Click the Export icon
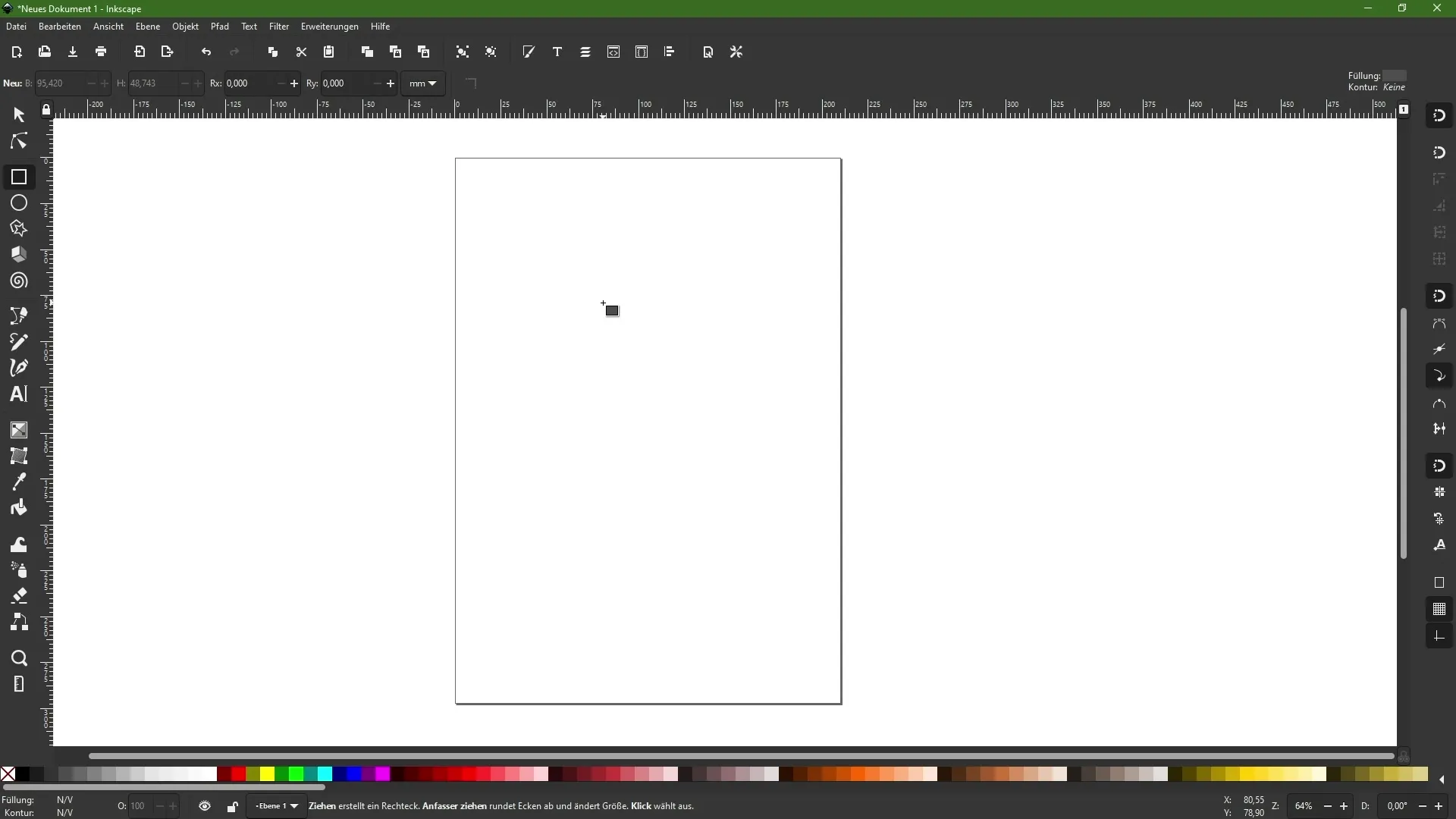This screenshot has height=819, width=1456. pyautogui.click(x=168, y=52)
